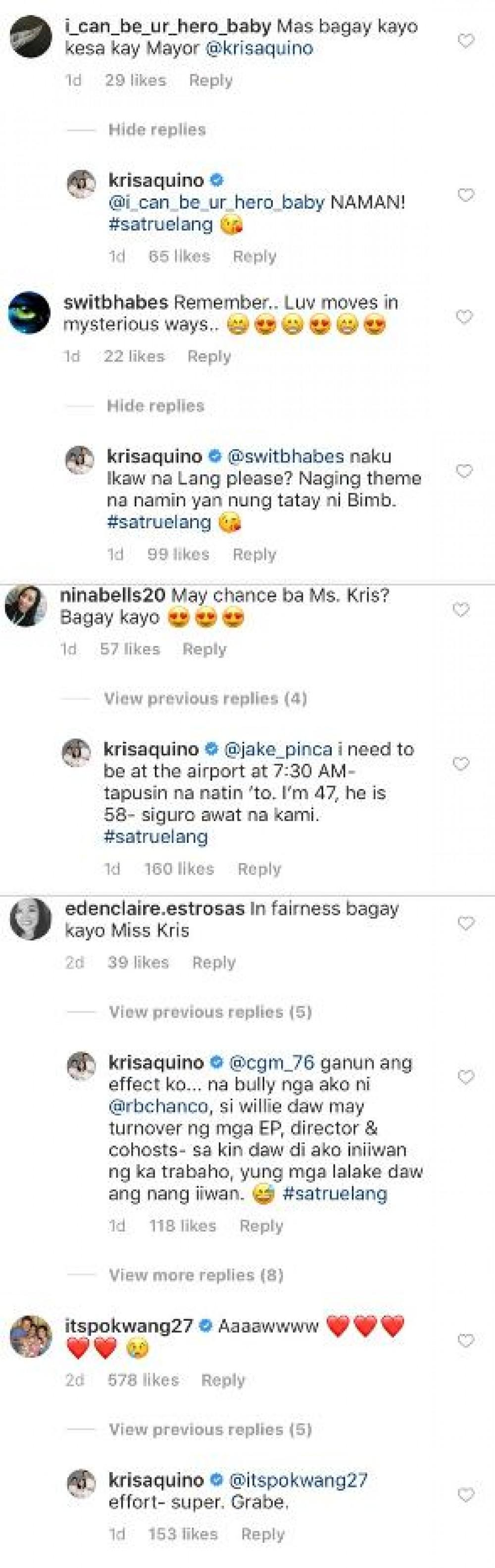Heart krisaquino's 'effort- super. Grabe' reply
Image resolution: width=495 pixels, height=1568 pixels.
(x=466, y=1495)
